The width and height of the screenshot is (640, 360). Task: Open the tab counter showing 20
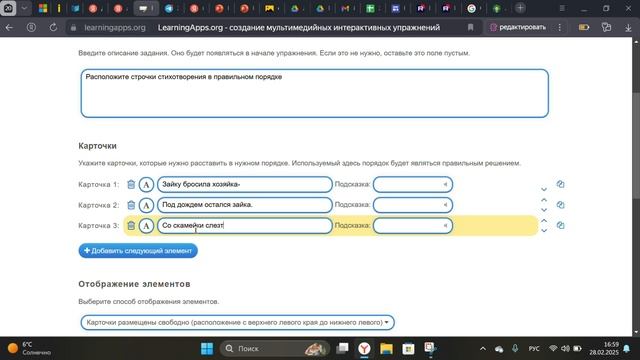8,8
